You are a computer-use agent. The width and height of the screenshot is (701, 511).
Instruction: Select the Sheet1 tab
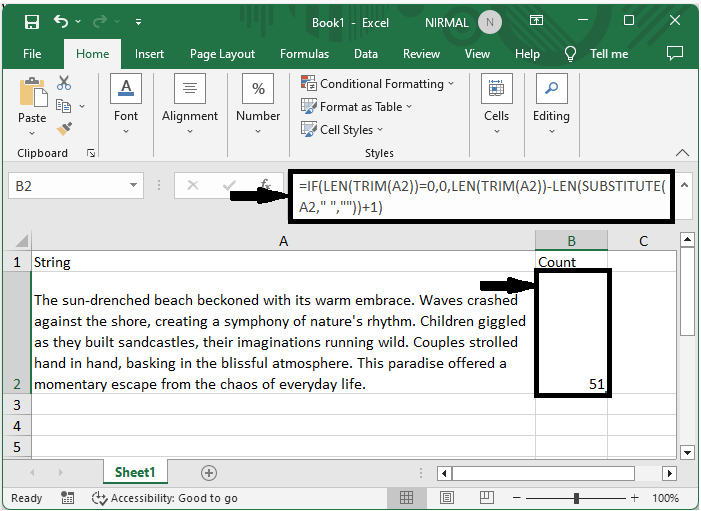click(x=135, y=472)
